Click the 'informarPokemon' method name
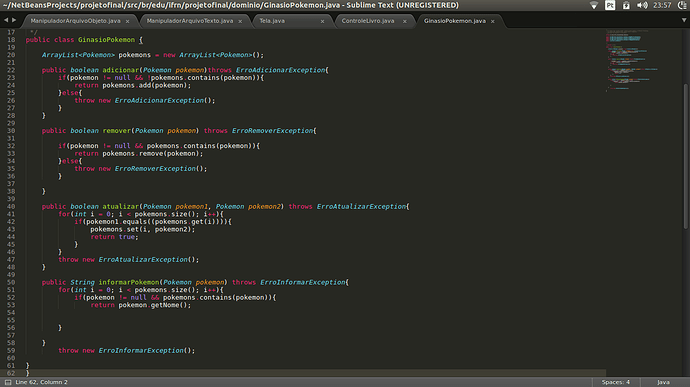Viewport: 690px width, 387px height. point(129,282)
